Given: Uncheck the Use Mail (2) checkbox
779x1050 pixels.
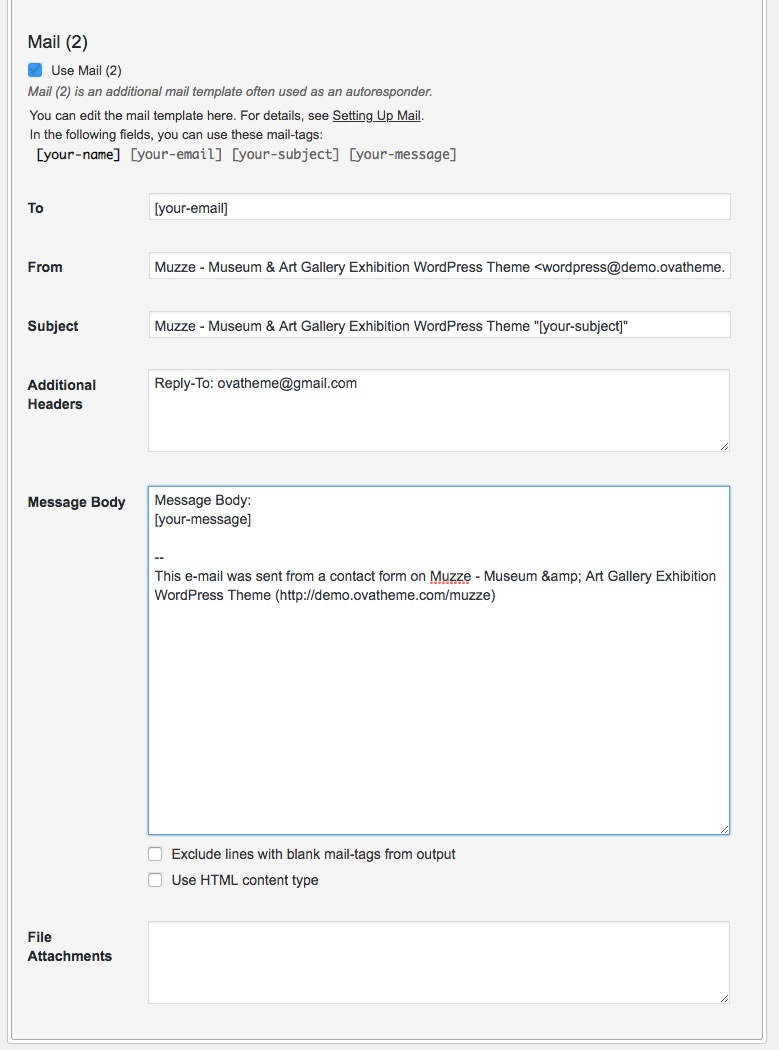Looking at the screenshot, I should [36, 70].
